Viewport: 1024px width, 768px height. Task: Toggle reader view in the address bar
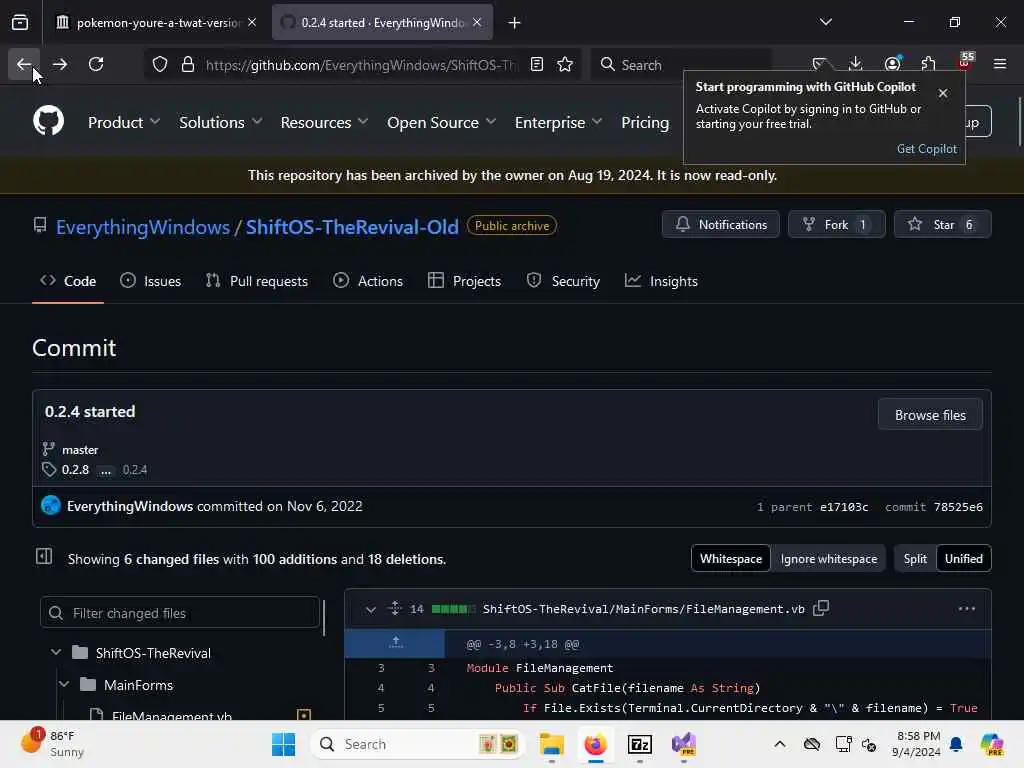click(537, 64)
